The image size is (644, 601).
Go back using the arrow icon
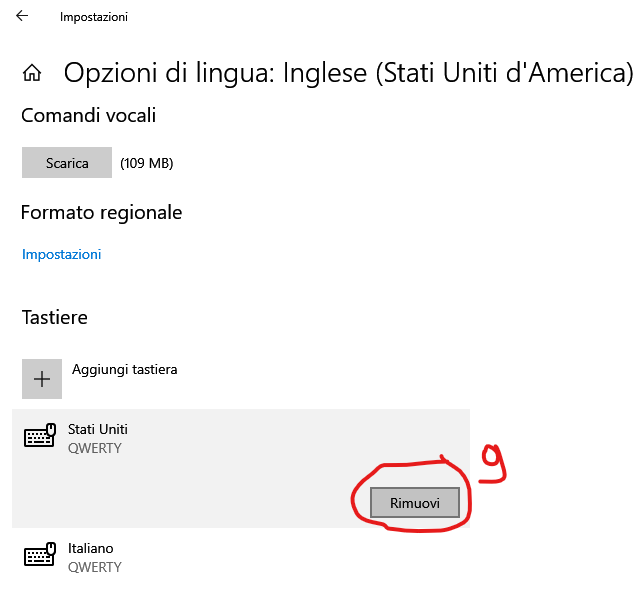[x=22, y=16]
